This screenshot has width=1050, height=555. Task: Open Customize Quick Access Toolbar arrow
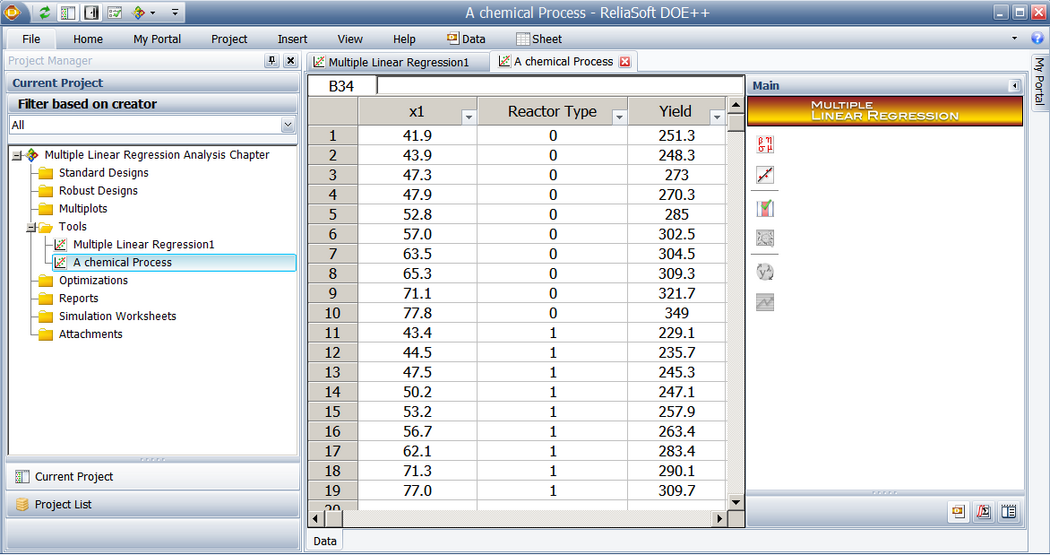tap(175, 13)
